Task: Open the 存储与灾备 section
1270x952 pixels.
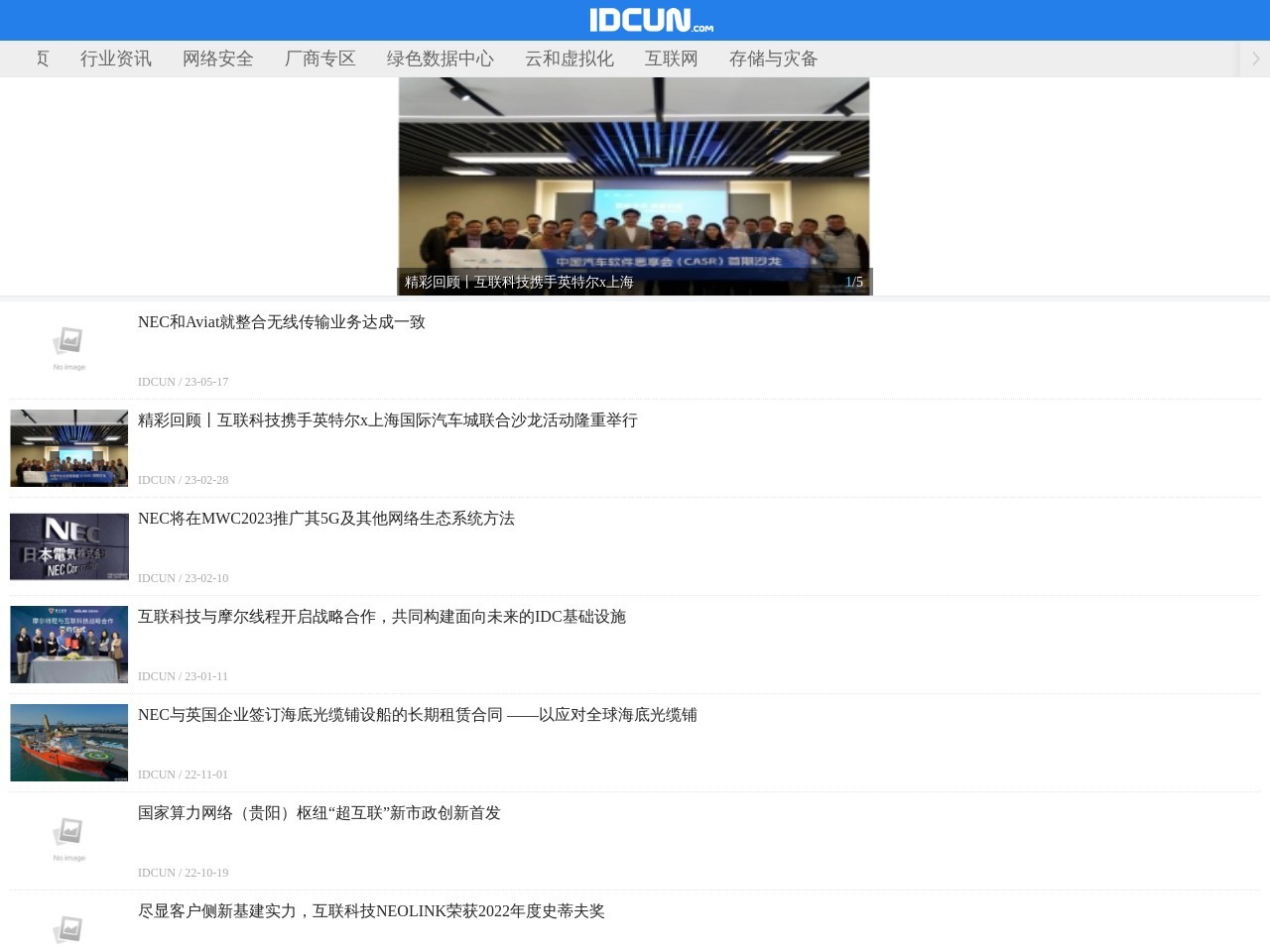Action: (x=772, y=59)
